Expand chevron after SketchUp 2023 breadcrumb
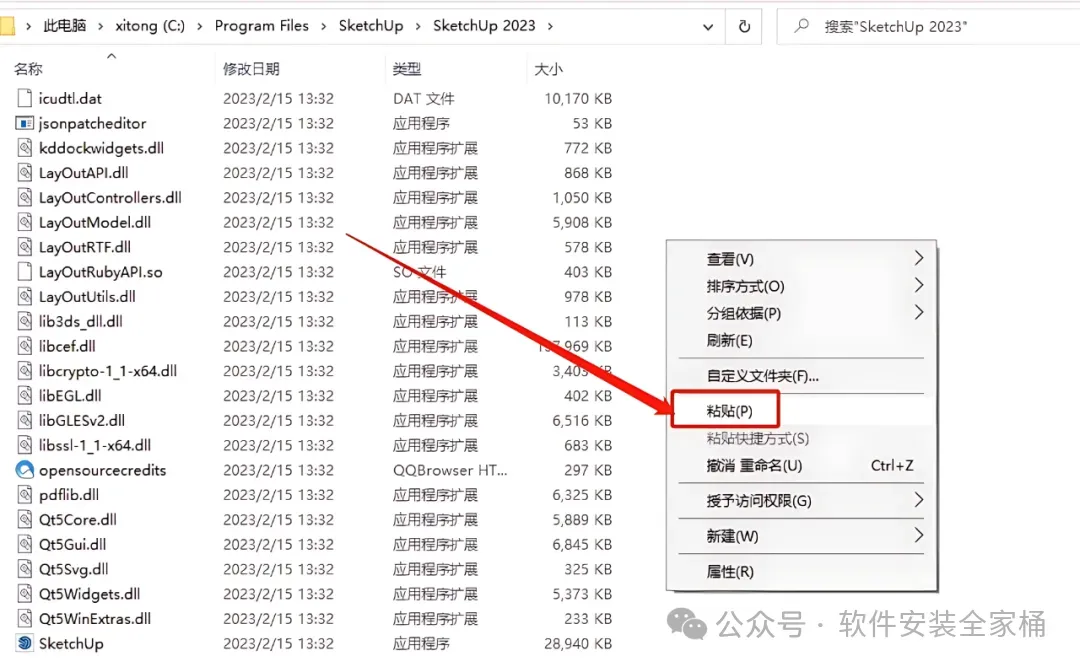 tap(550, 26)
